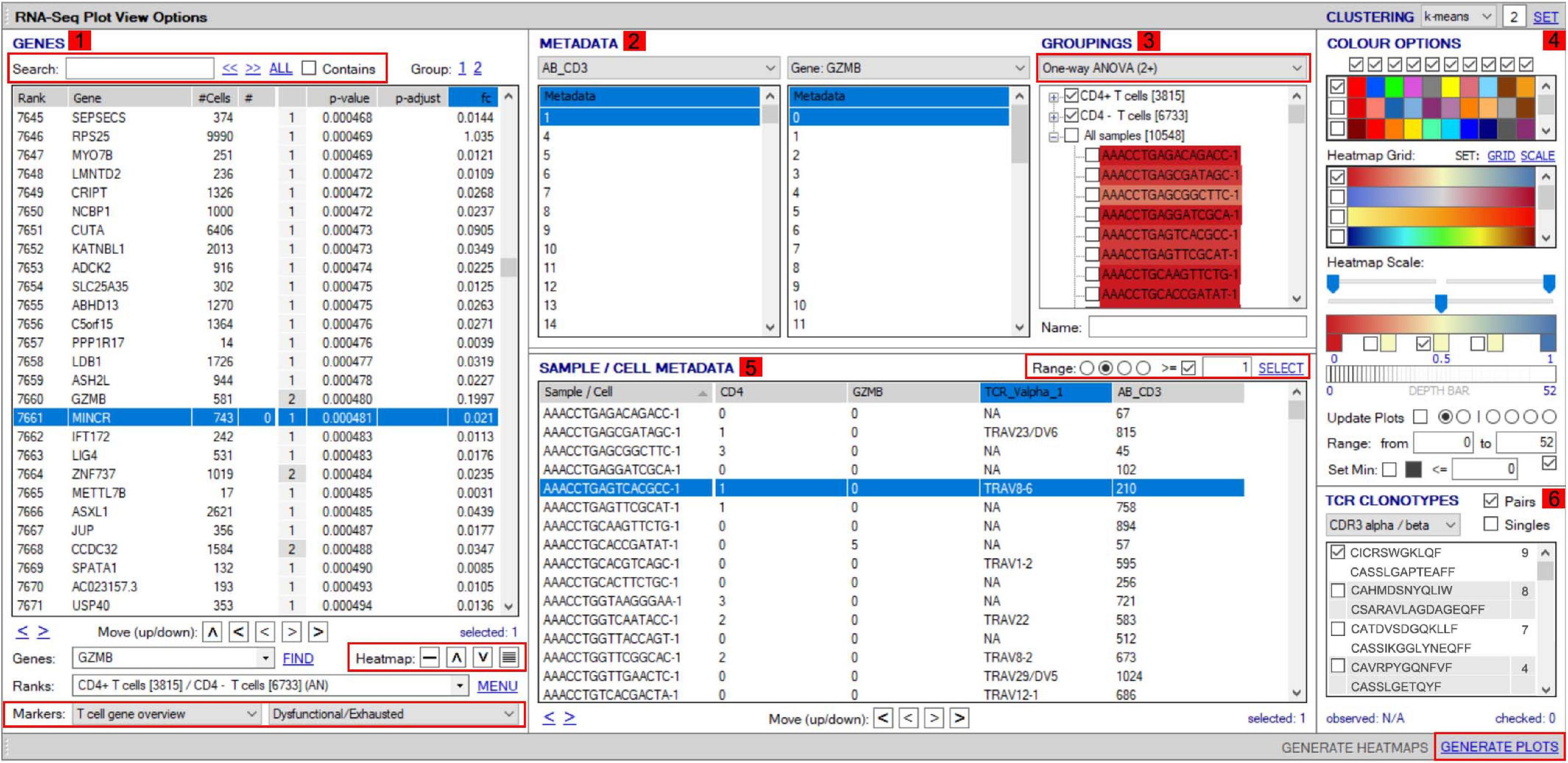Click Heatmap minus button
The height and width of the screenshot is (763, 1568).
click(x=430, y=658)
